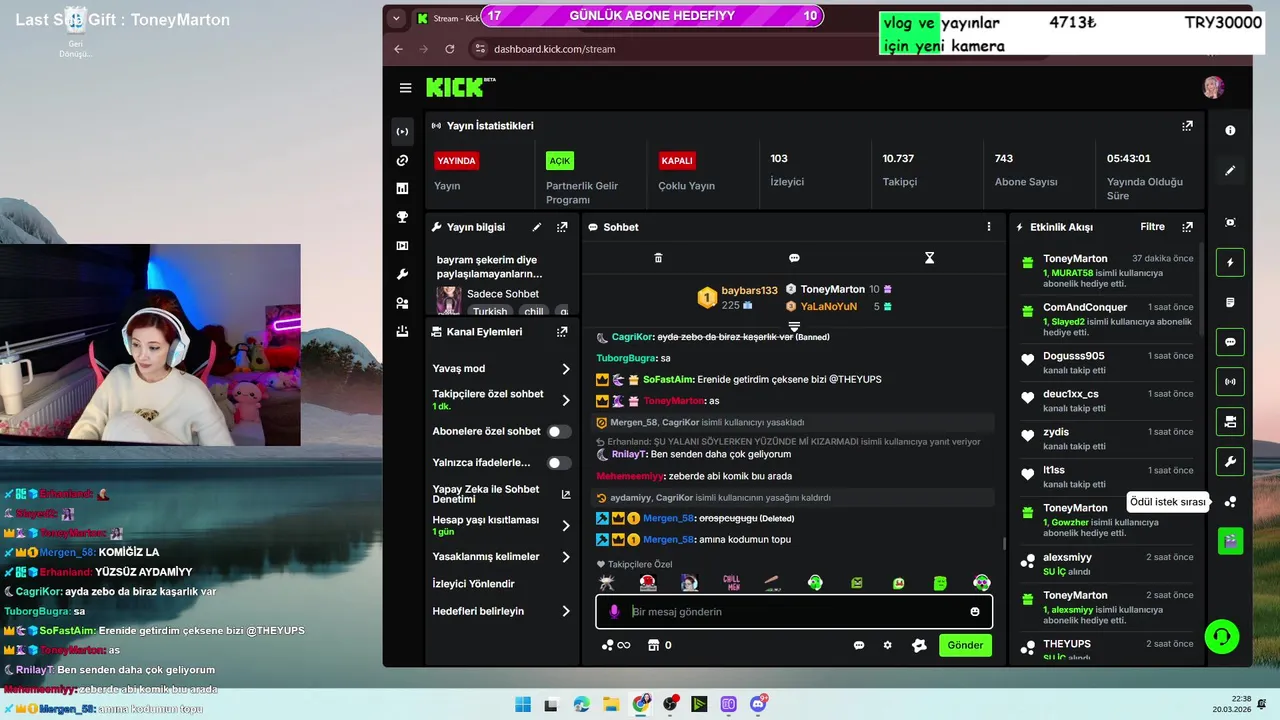Screen dimensions: 1280x720
Task: Open the Sohbet three-dot options menu
Action: point(989,227)
